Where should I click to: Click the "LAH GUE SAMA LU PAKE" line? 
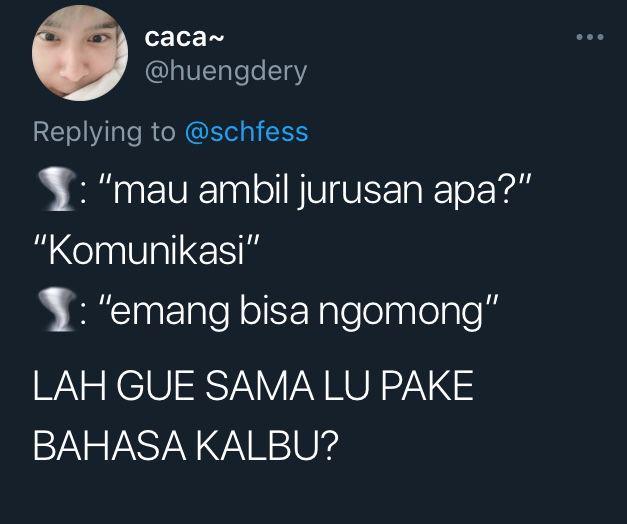[253, 385]
